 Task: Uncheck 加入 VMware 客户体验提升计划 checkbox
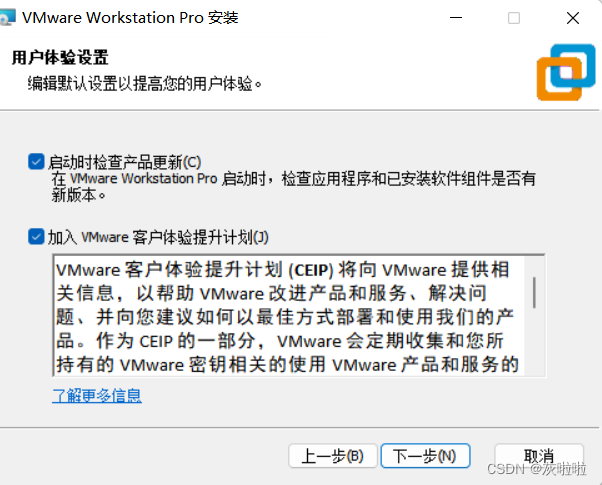pyautogui.click(x=36, y=237)
